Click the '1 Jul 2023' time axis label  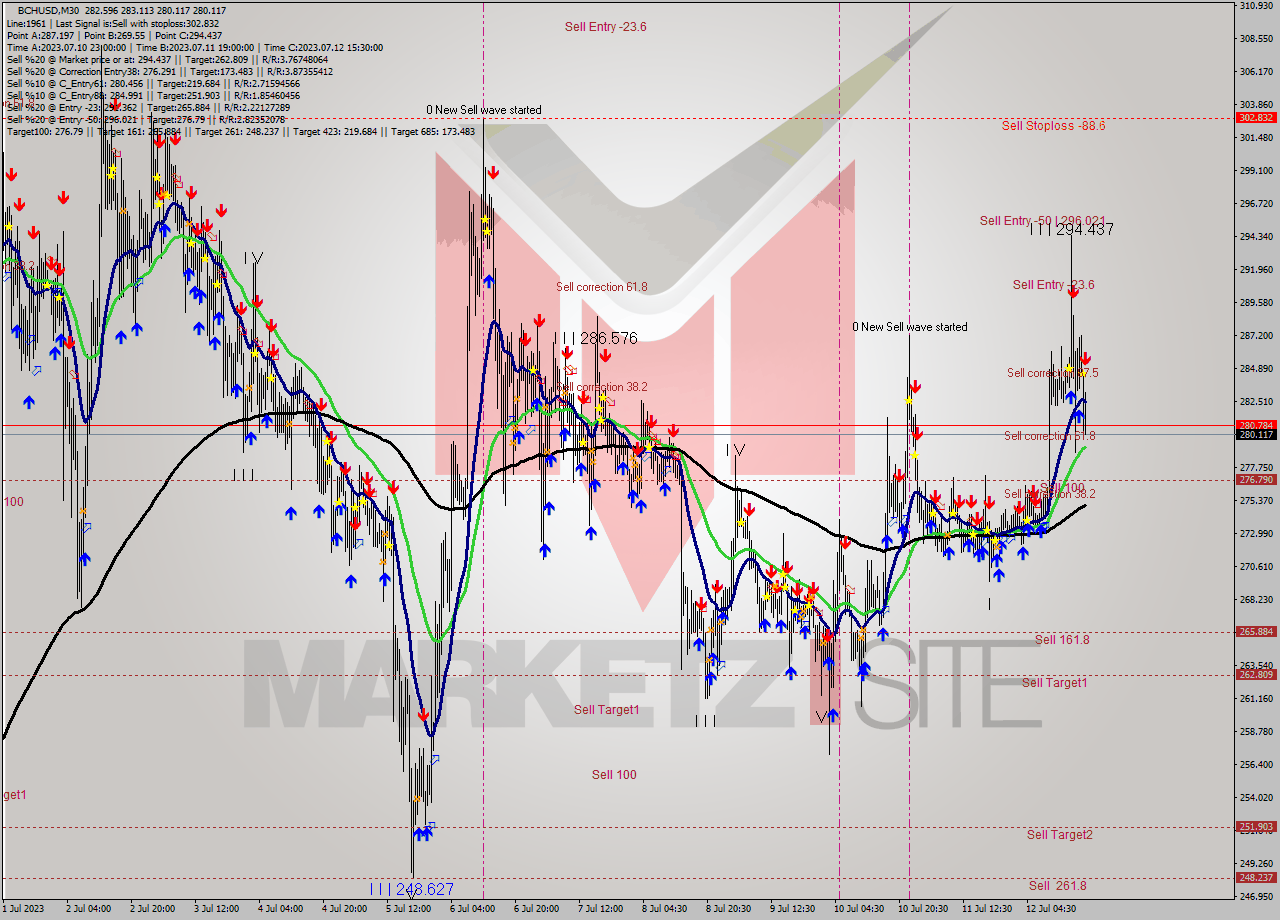coord(24,910)
